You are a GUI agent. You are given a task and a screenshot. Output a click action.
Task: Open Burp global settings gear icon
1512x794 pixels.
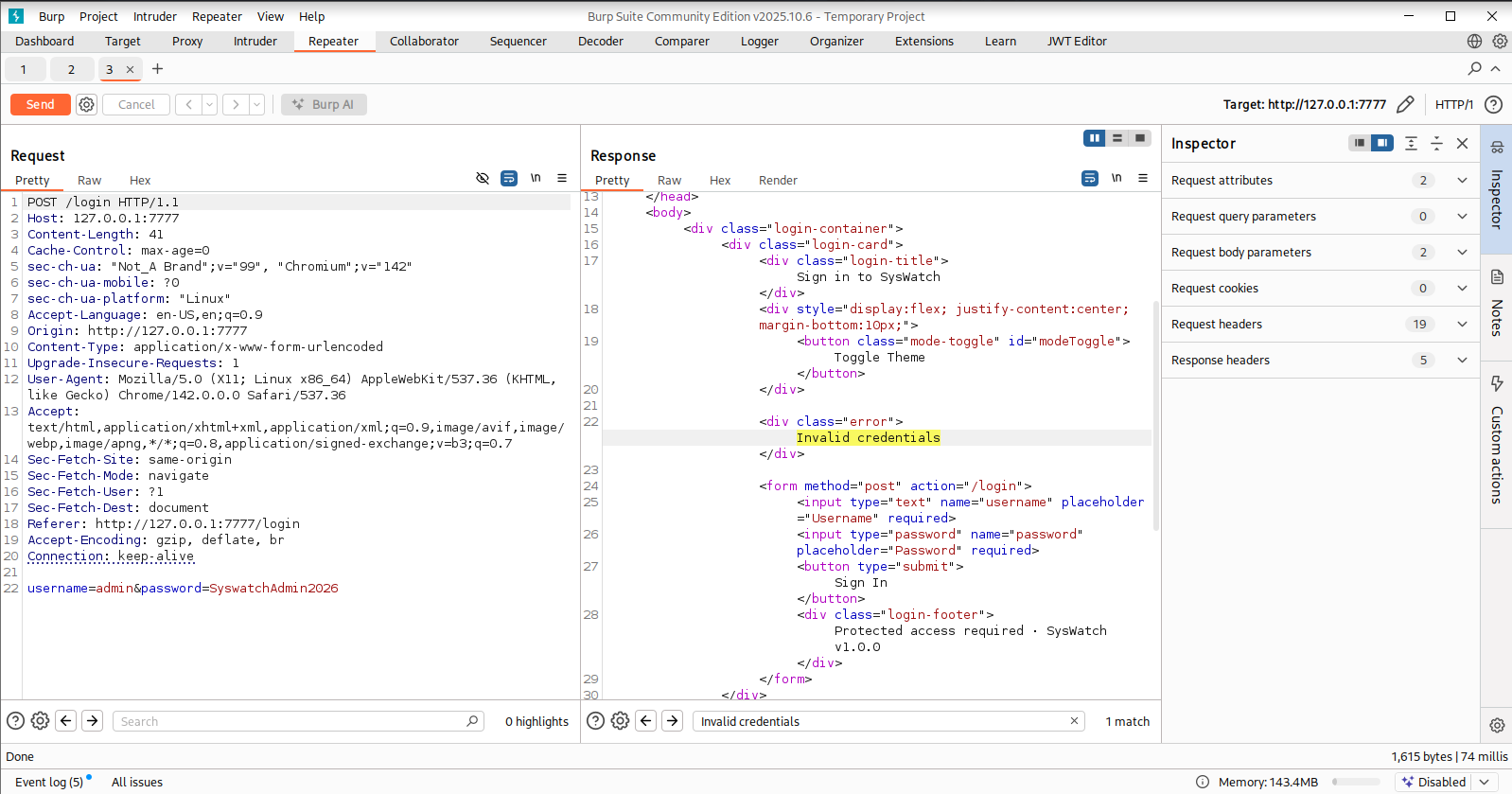coord(1500,41)
